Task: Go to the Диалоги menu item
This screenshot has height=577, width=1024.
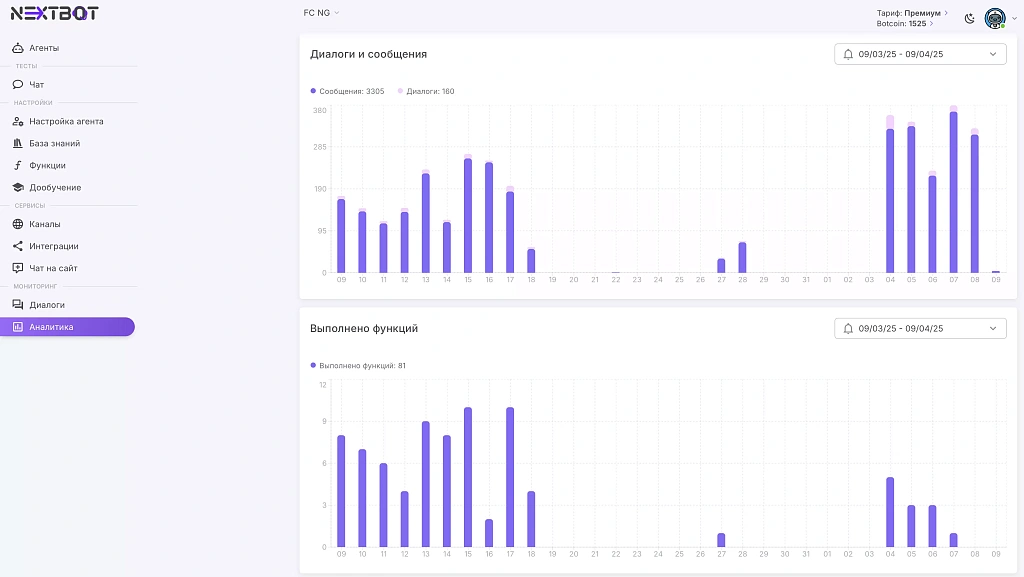Action: [x=47, y=305]
